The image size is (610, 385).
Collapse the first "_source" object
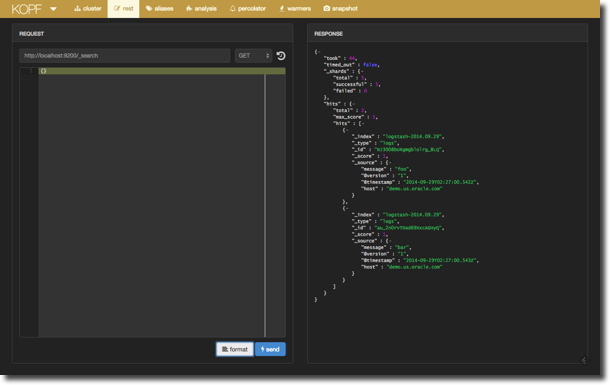[389, 163]
